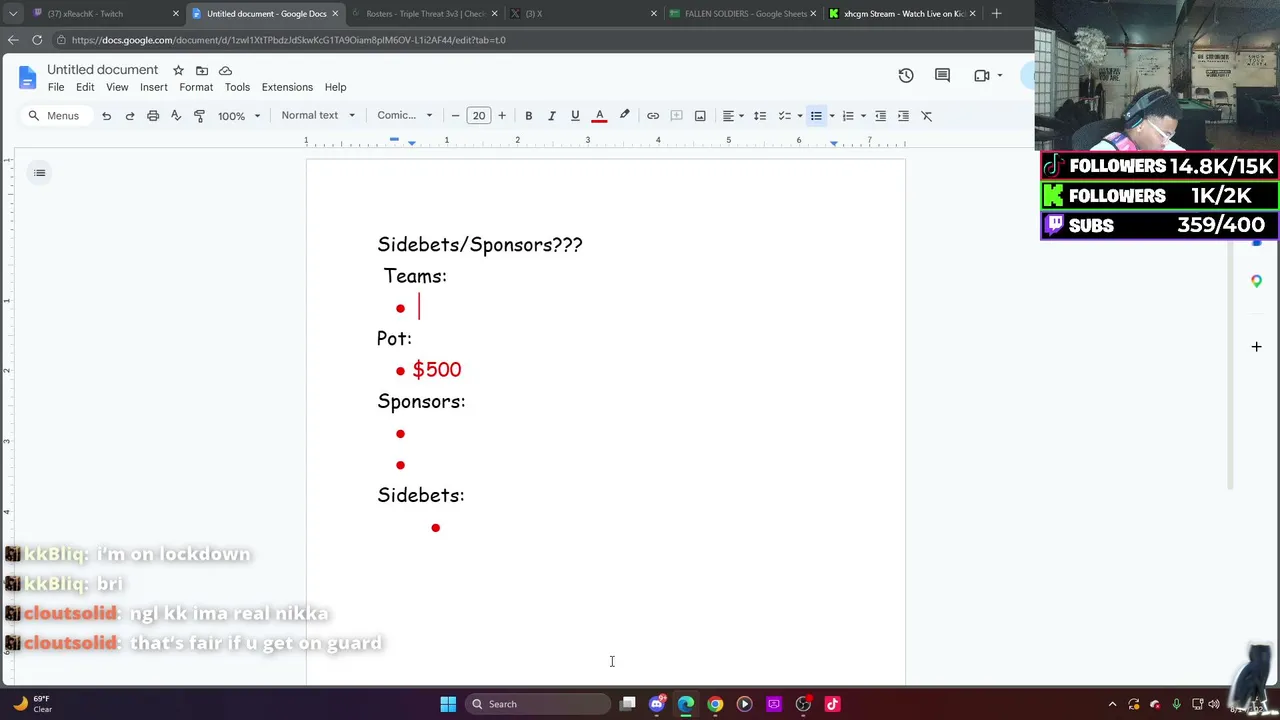Click the Undo icon in Docs toolbar
1280x720 pixels.
106,116
